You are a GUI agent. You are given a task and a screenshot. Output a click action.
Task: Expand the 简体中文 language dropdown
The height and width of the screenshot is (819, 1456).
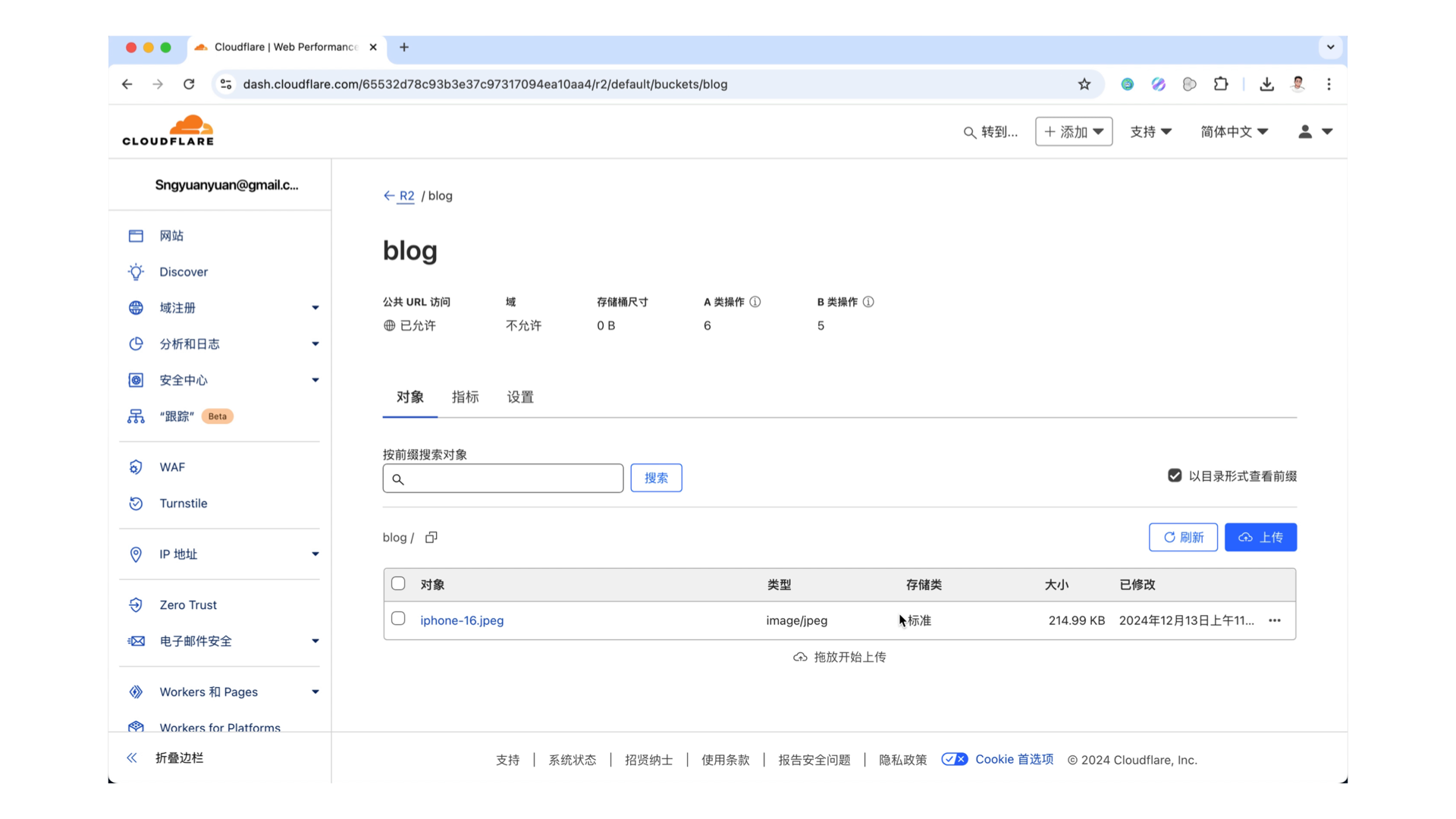point(1234,131)
